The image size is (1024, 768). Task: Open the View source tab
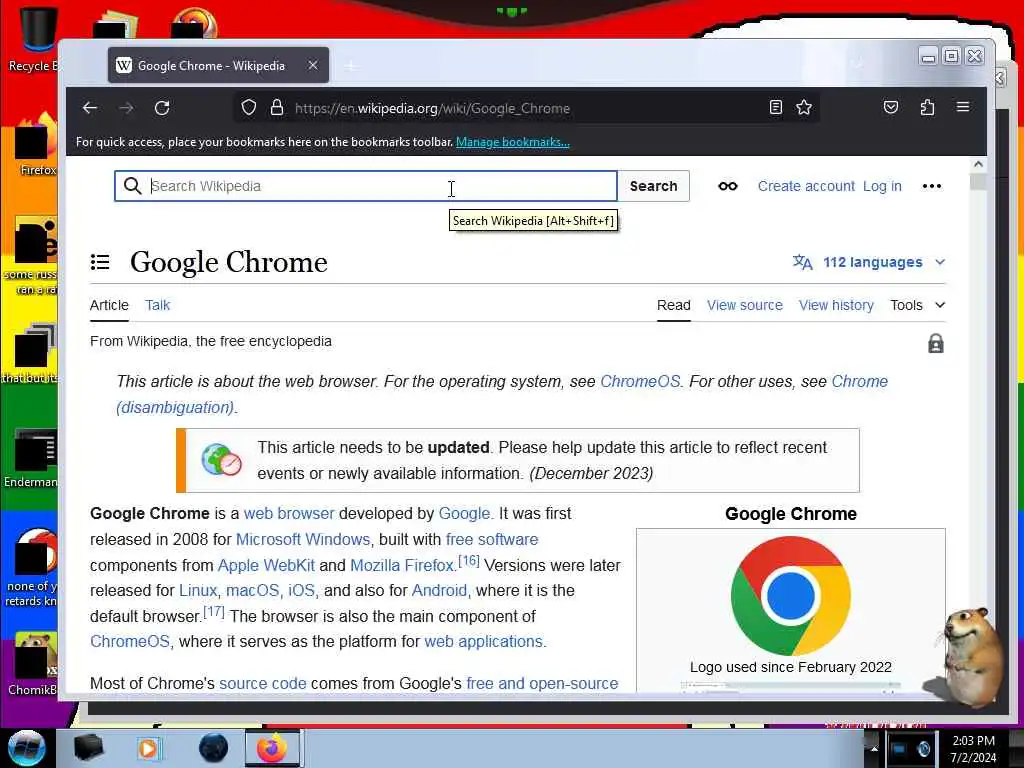tap(744, 305)
